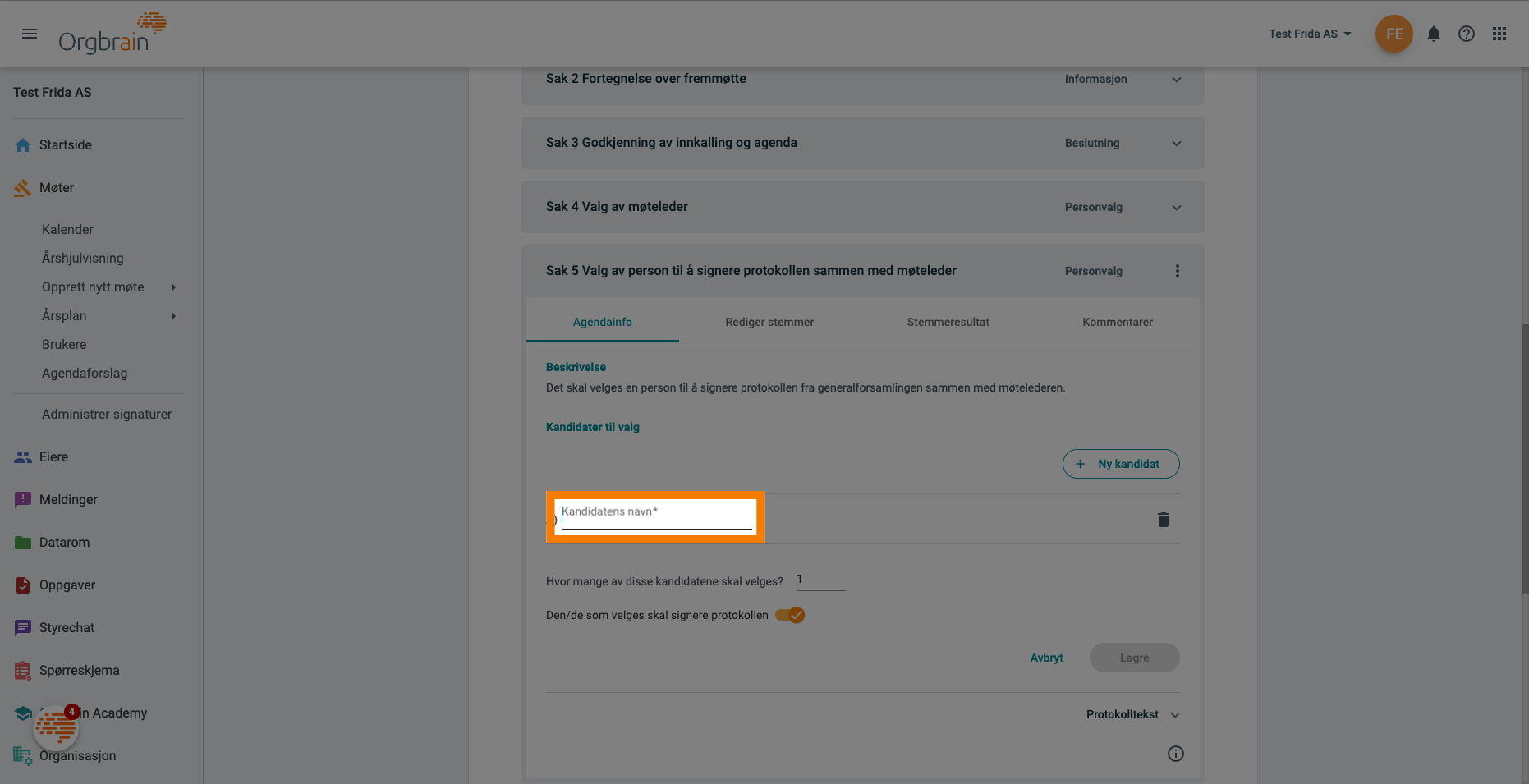Click the Meldinger message icon
The height and width of the screenshot is (784, 1529).
click(23, 500)
